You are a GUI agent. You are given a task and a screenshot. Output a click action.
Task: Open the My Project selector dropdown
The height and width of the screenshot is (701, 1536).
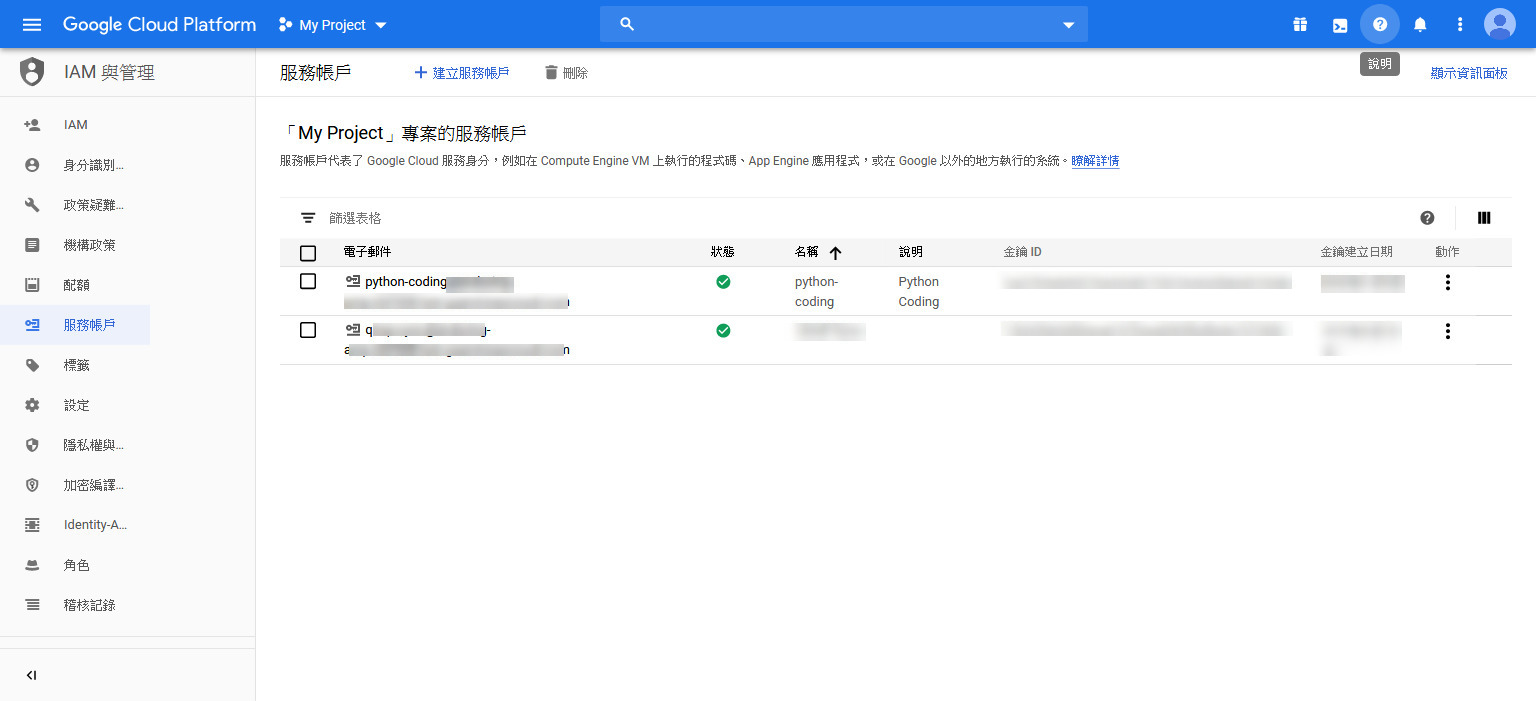pos(333,25)
